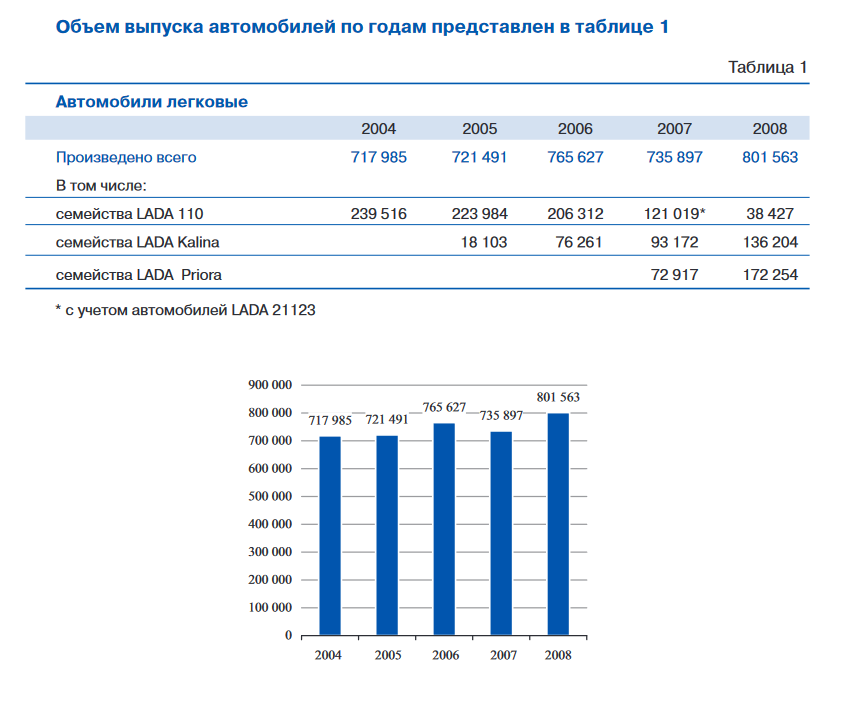The image size is (845, 718).
Task: Click the blue bar for year 2004
Action: [x=330, y=536]
